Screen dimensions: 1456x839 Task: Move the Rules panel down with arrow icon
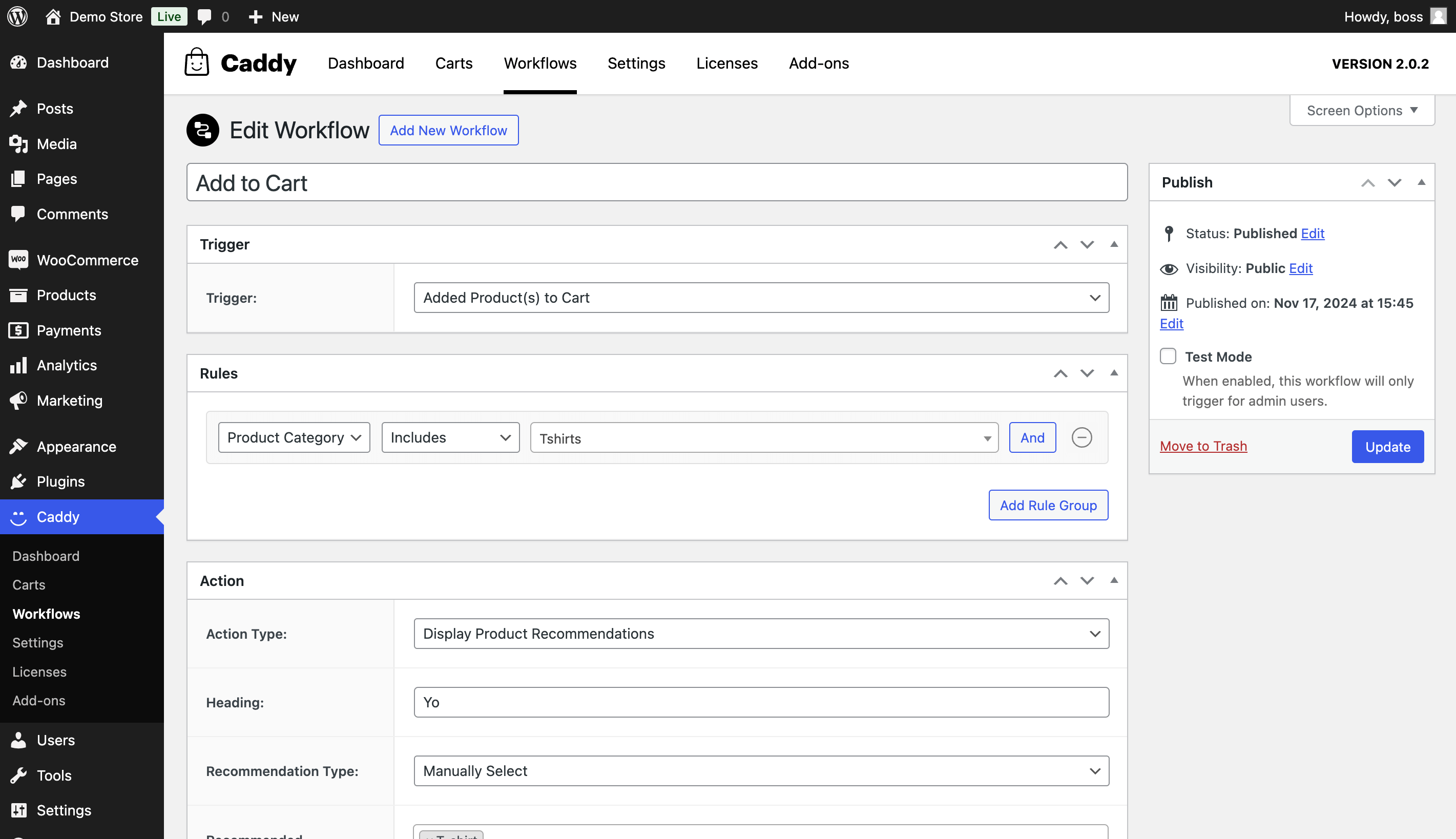click(1087, 373)
